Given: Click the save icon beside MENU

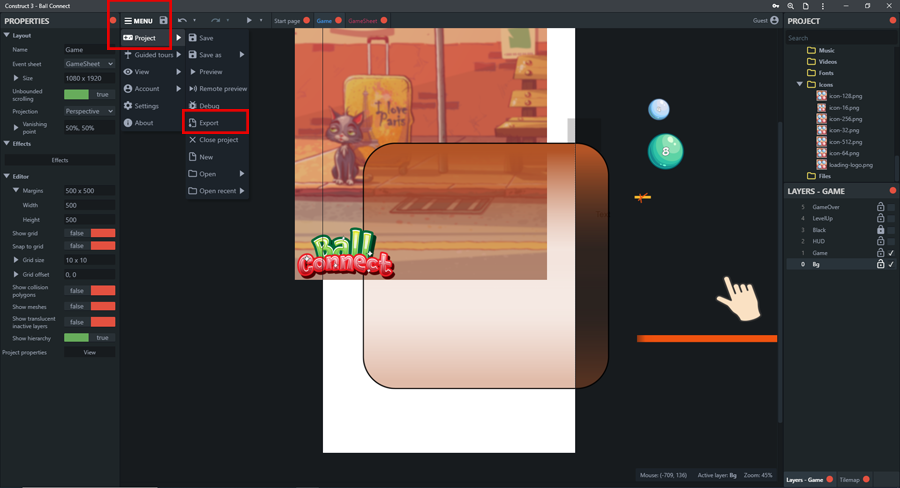Looking at the screenshot, I should pyautogui.click(x=164, y=20).
